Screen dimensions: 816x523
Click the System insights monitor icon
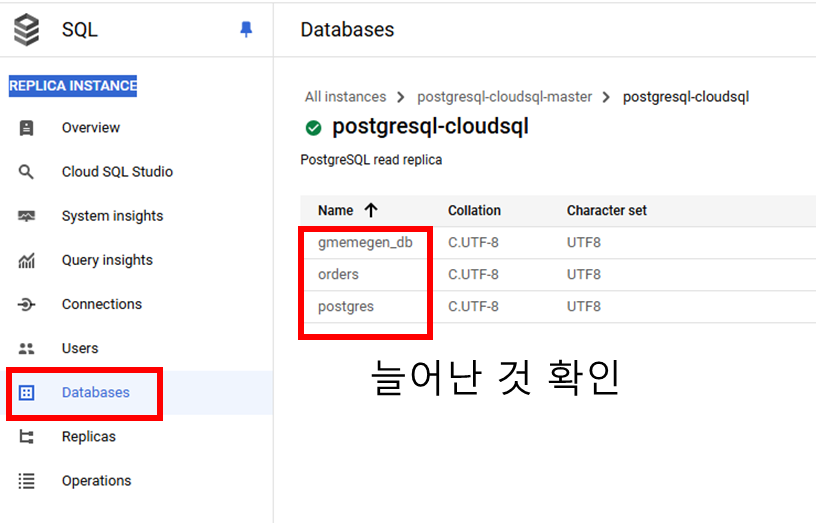[x=27, y=216]
